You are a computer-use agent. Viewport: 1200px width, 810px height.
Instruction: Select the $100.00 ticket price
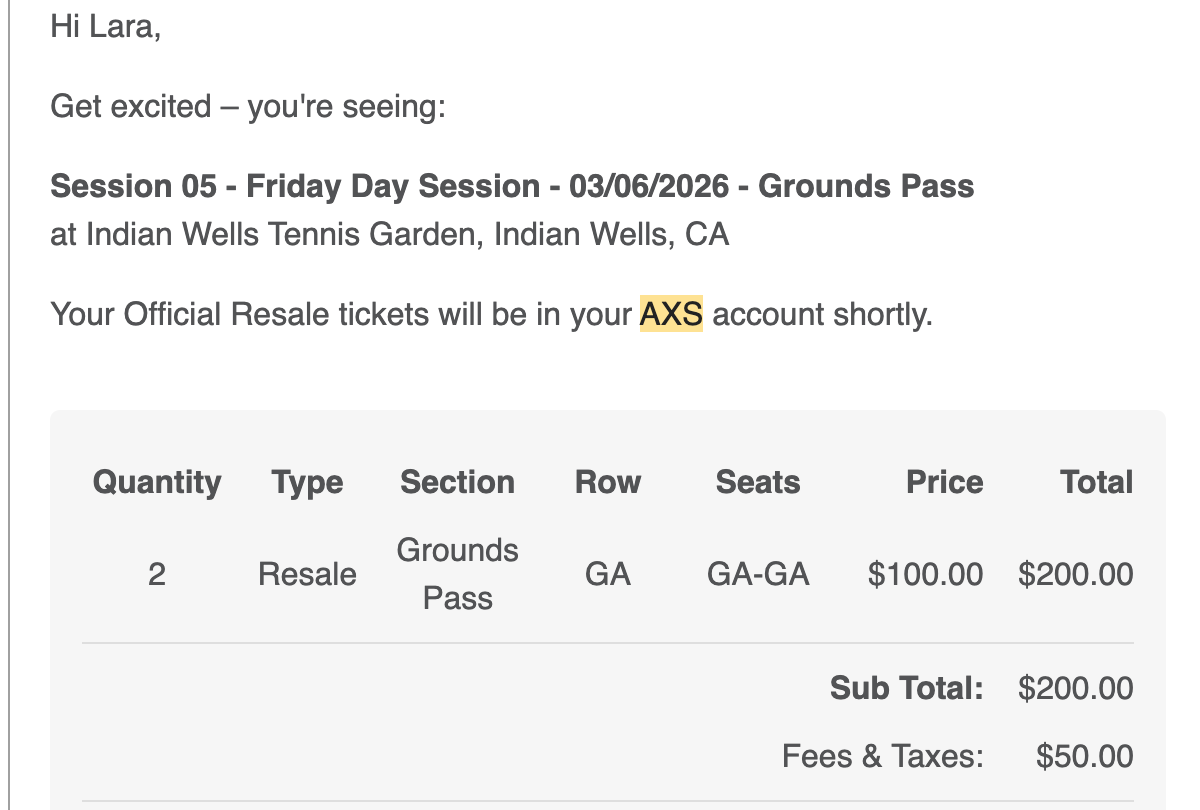pos(925,575)
